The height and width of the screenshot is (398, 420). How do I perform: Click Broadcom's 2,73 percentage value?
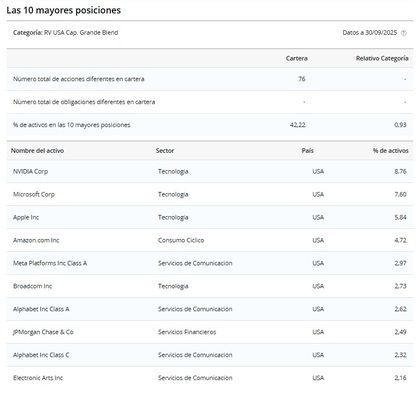pyautogui.click(x=400, y=286)
